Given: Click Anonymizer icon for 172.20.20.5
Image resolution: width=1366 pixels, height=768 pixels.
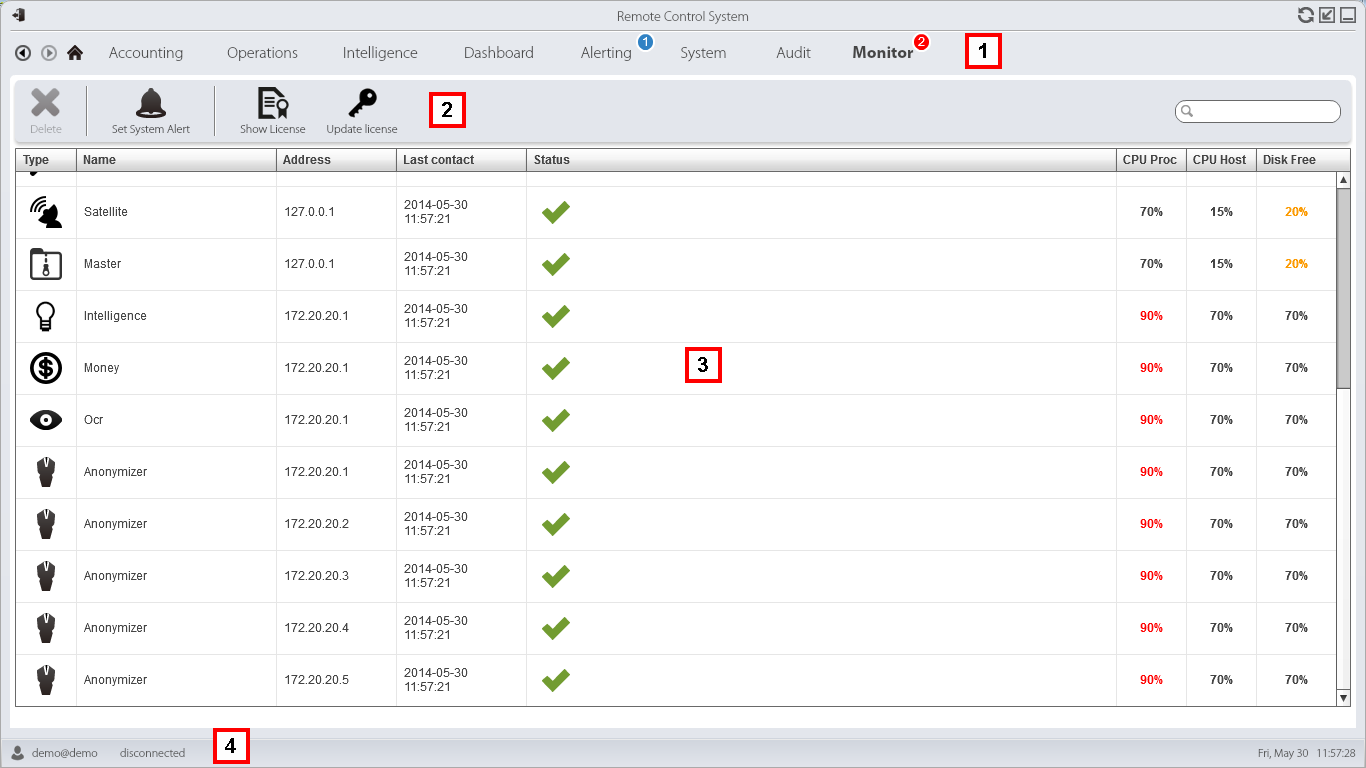Looking at the screenshot, I should coord(46,680).
